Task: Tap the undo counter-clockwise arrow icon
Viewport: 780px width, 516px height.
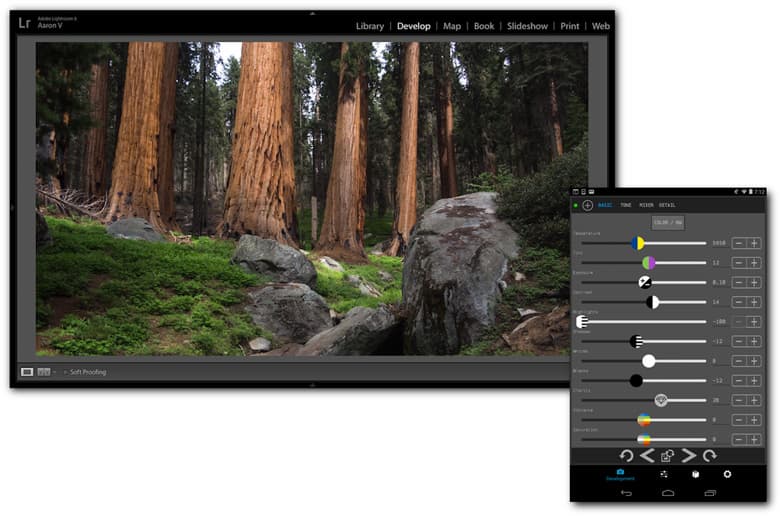Action: 626,455
